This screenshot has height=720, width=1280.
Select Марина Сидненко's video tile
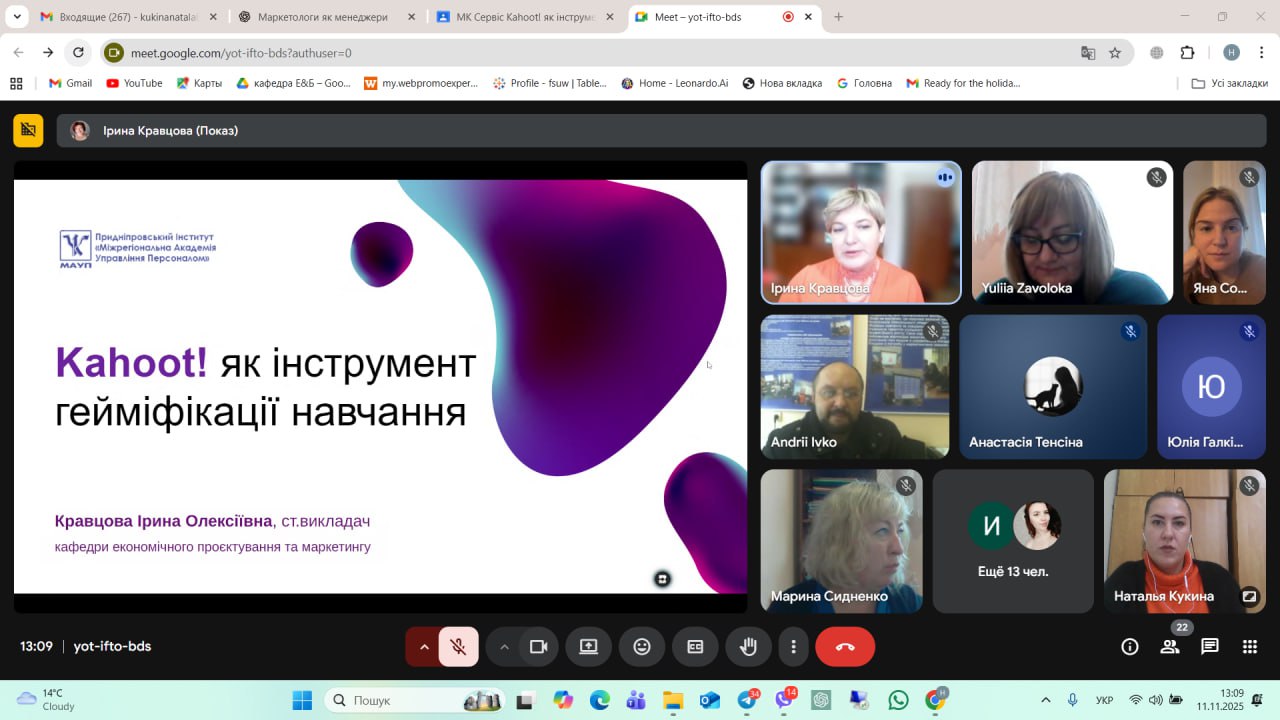click(842, 541)
